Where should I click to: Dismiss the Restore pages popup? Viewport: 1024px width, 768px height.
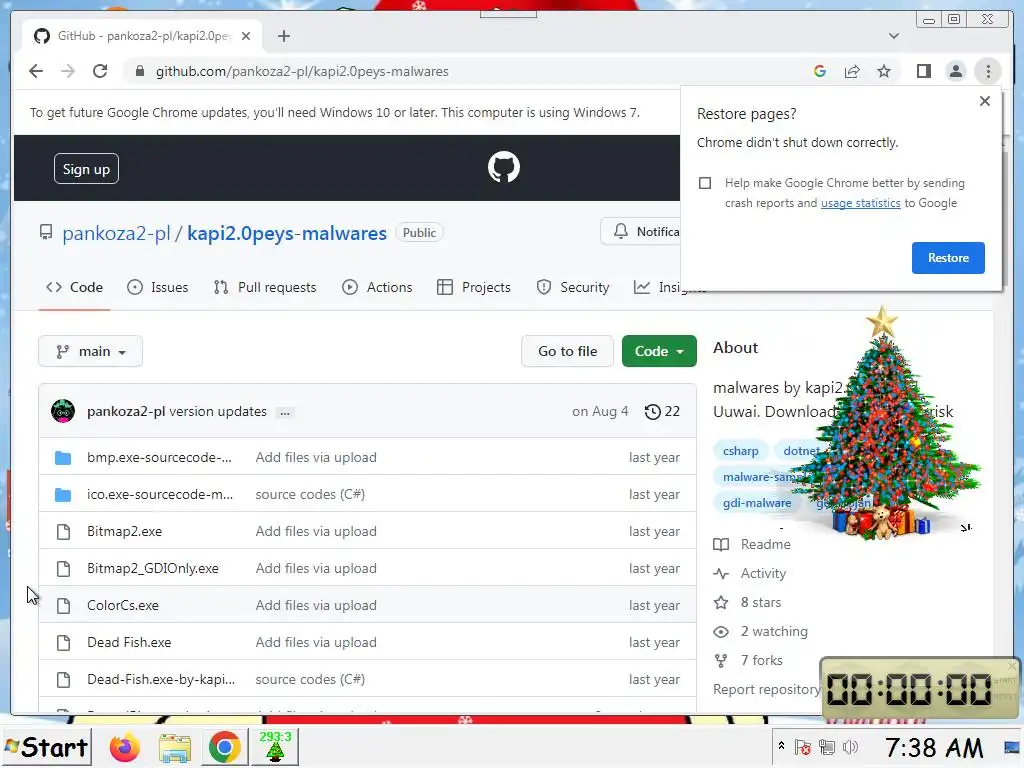(x=985, y=101)
